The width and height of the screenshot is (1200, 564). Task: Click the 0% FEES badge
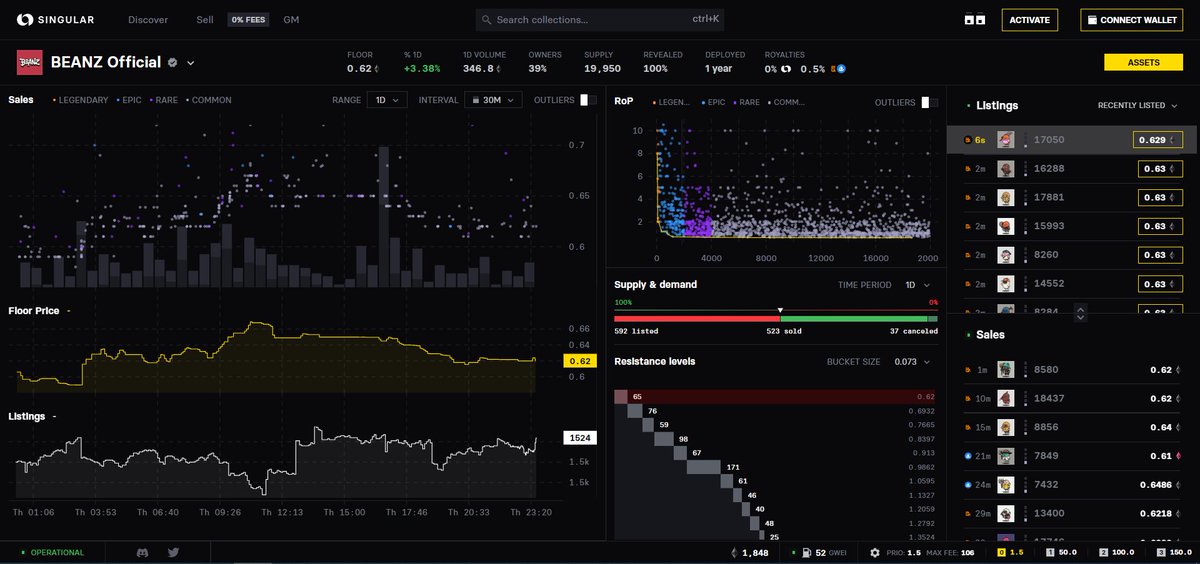(x=248, y=20)
